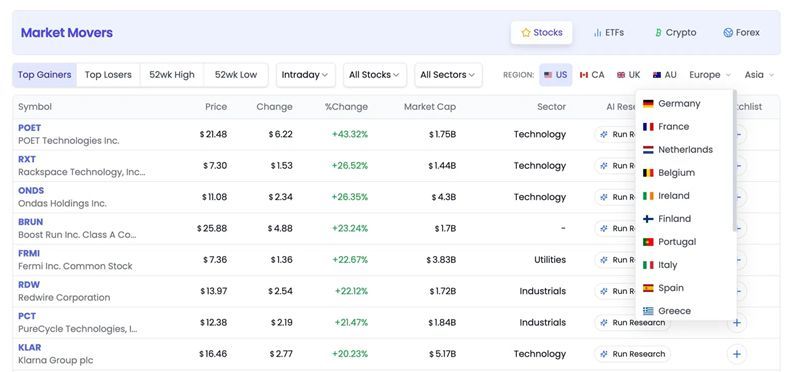Sort by Sector column header

552,107
